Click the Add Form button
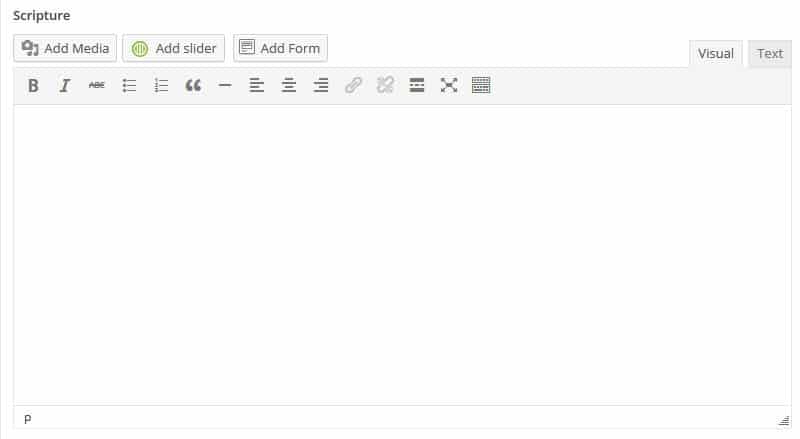This screenshot has width=800, height=439. (x=280, y=48)
